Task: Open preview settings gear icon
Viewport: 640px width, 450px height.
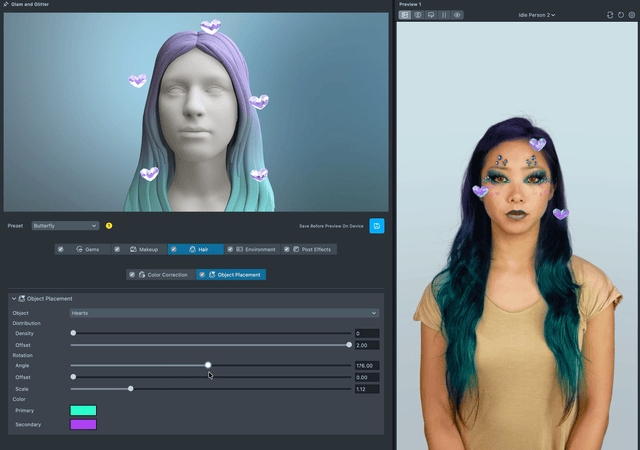Action: tap(631, 15)
